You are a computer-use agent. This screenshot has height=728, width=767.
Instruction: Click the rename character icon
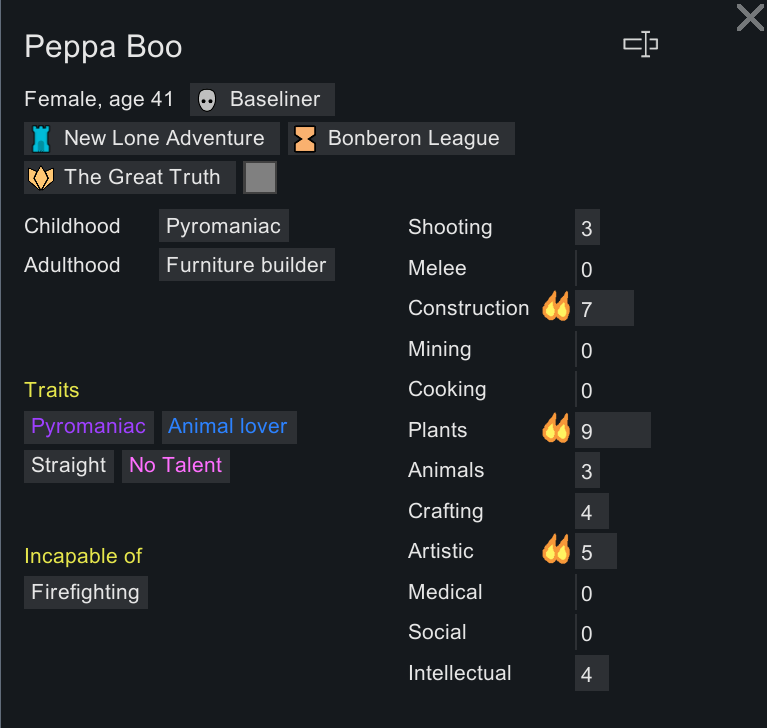point(640,45)
